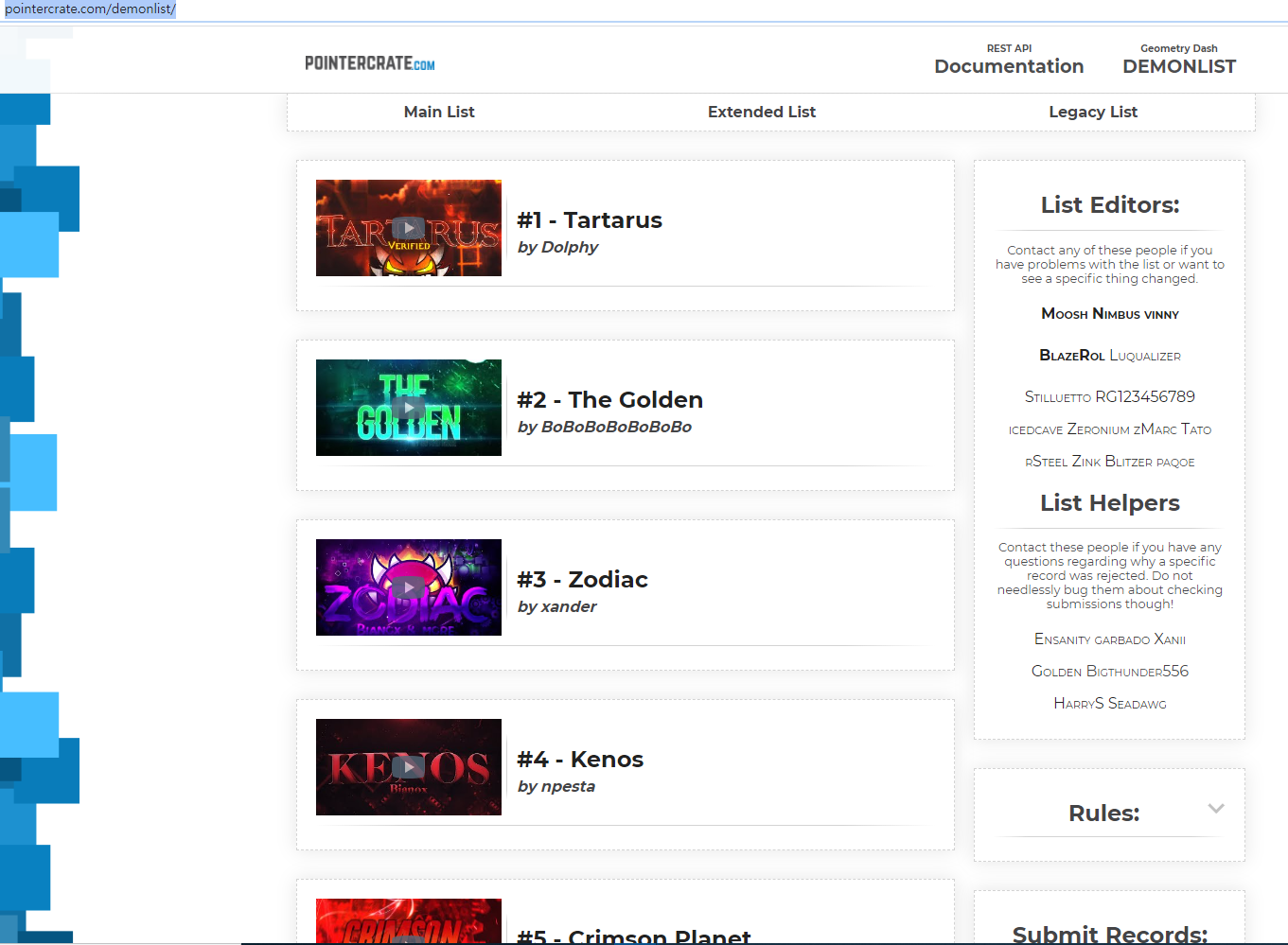
Task: Select list editor name Luqualizer
Action: point(1145,356)
